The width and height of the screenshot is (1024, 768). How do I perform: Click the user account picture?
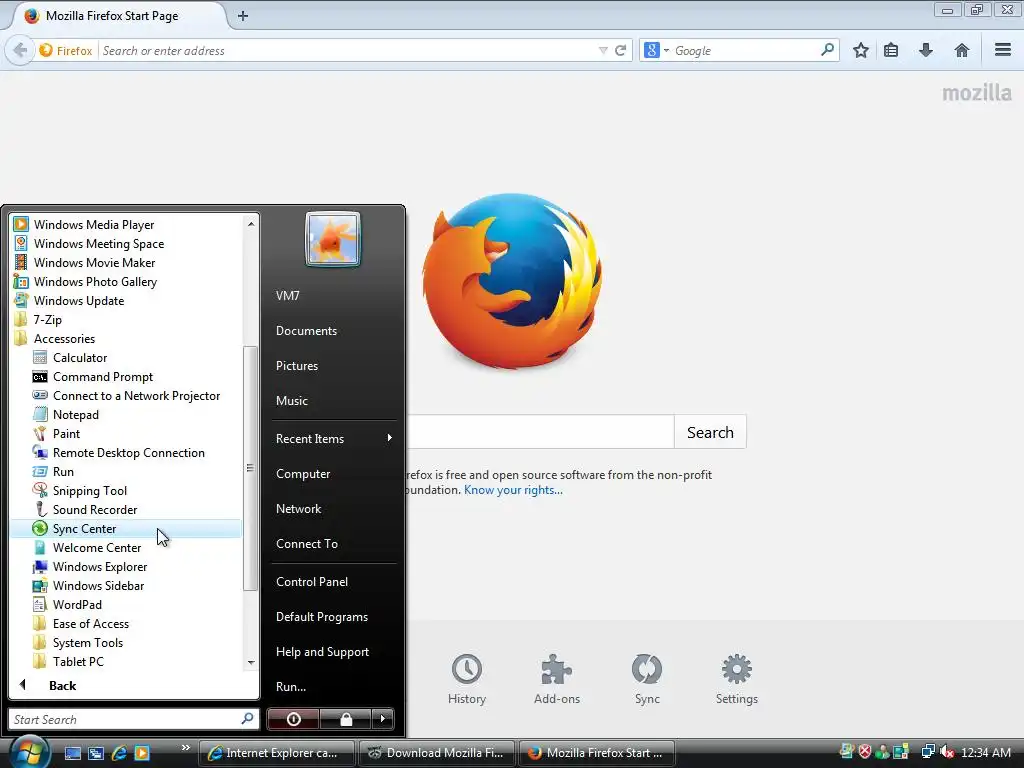click(332, 239)
